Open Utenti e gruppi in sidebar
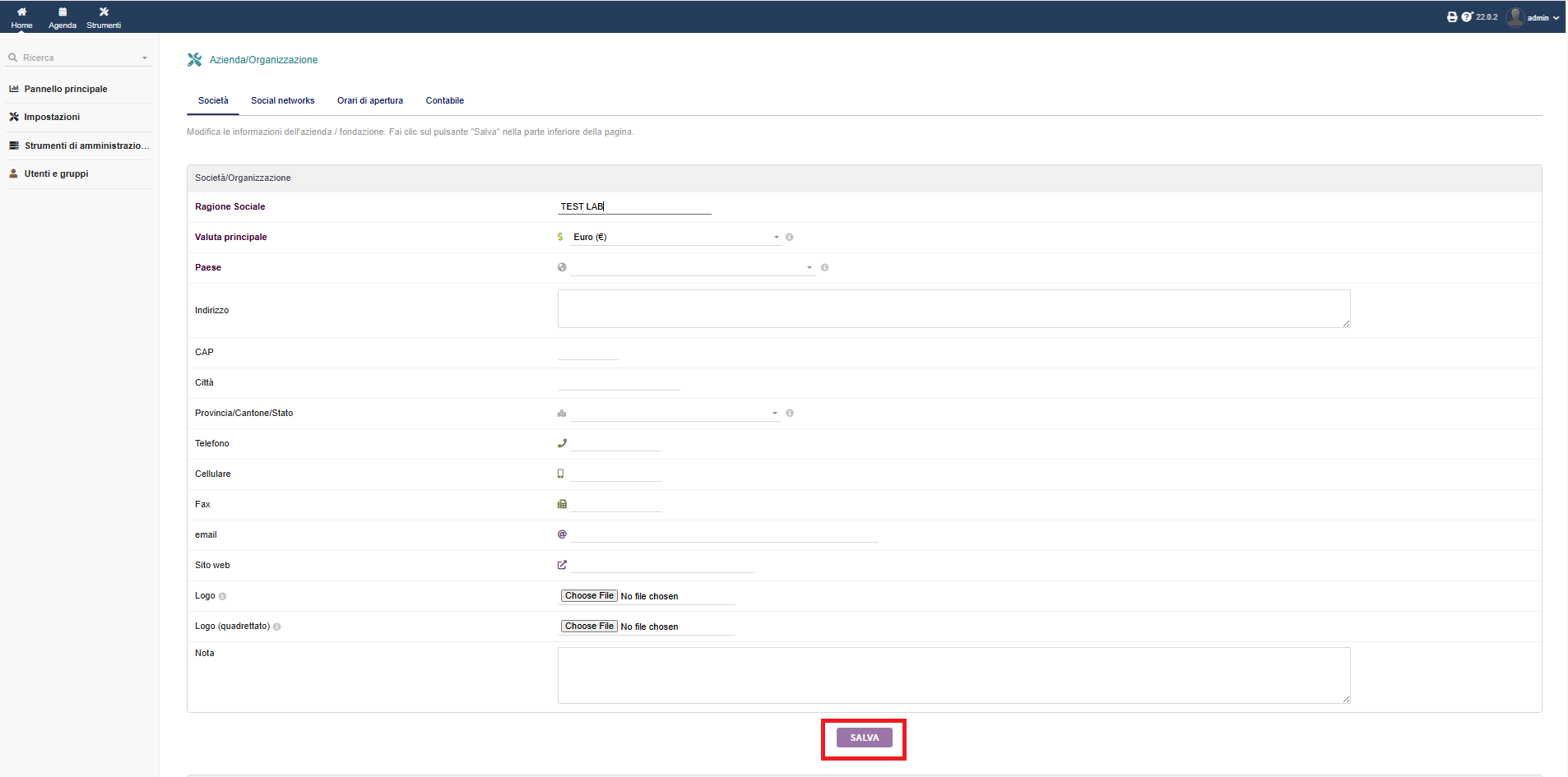This screenshot has height=777, width=1568. 56,174
